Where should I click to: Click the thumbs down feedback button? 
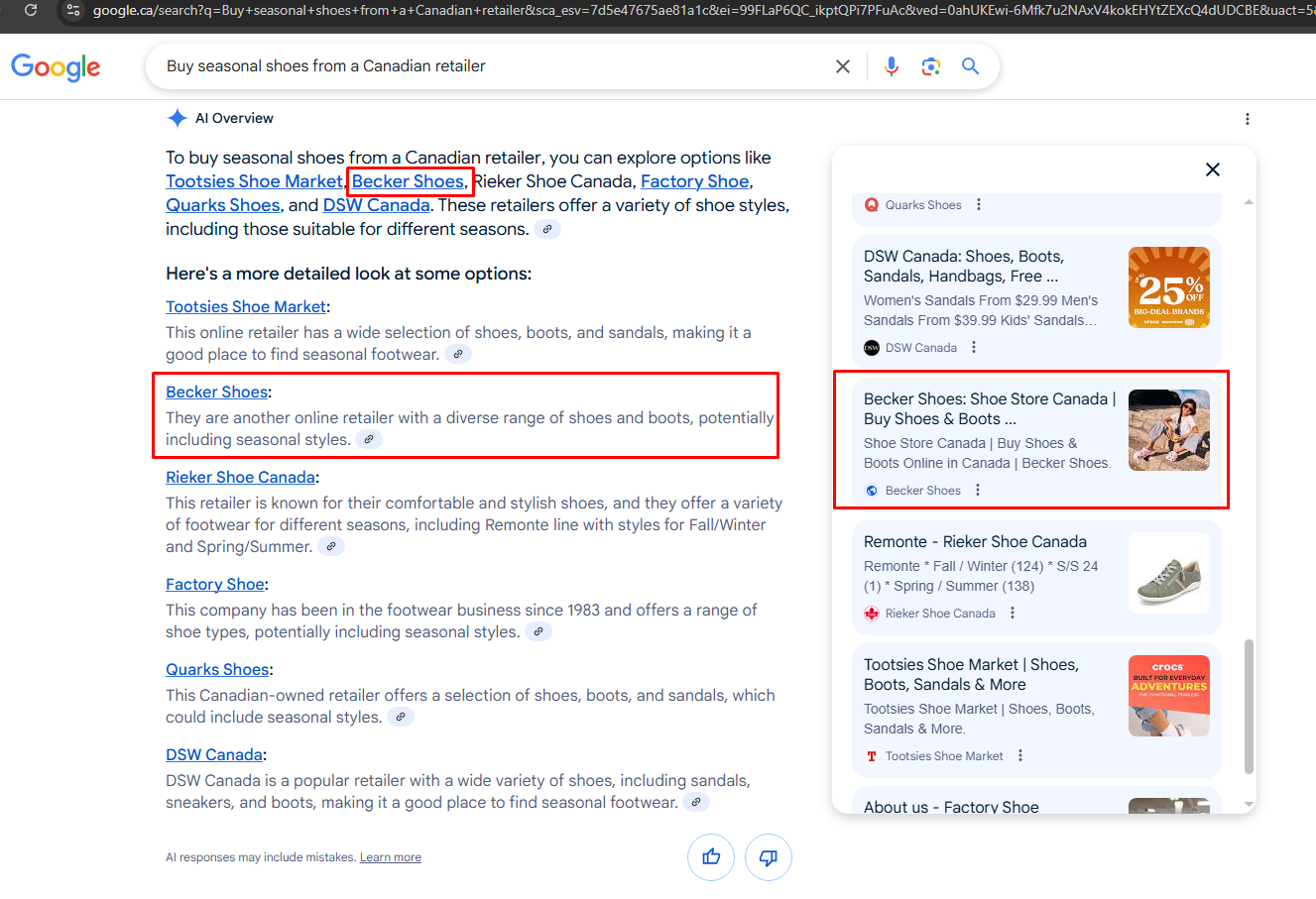[x=768, y=857]
